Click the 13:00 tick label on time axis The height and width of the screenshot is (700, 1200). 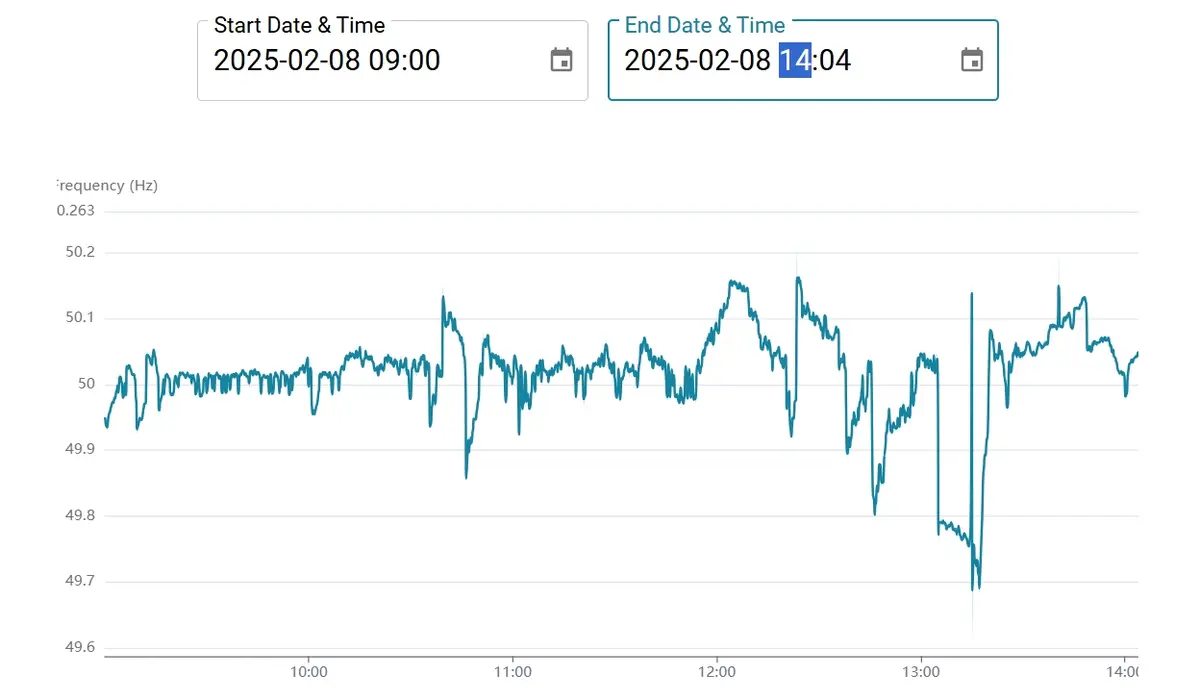(921, 672)
